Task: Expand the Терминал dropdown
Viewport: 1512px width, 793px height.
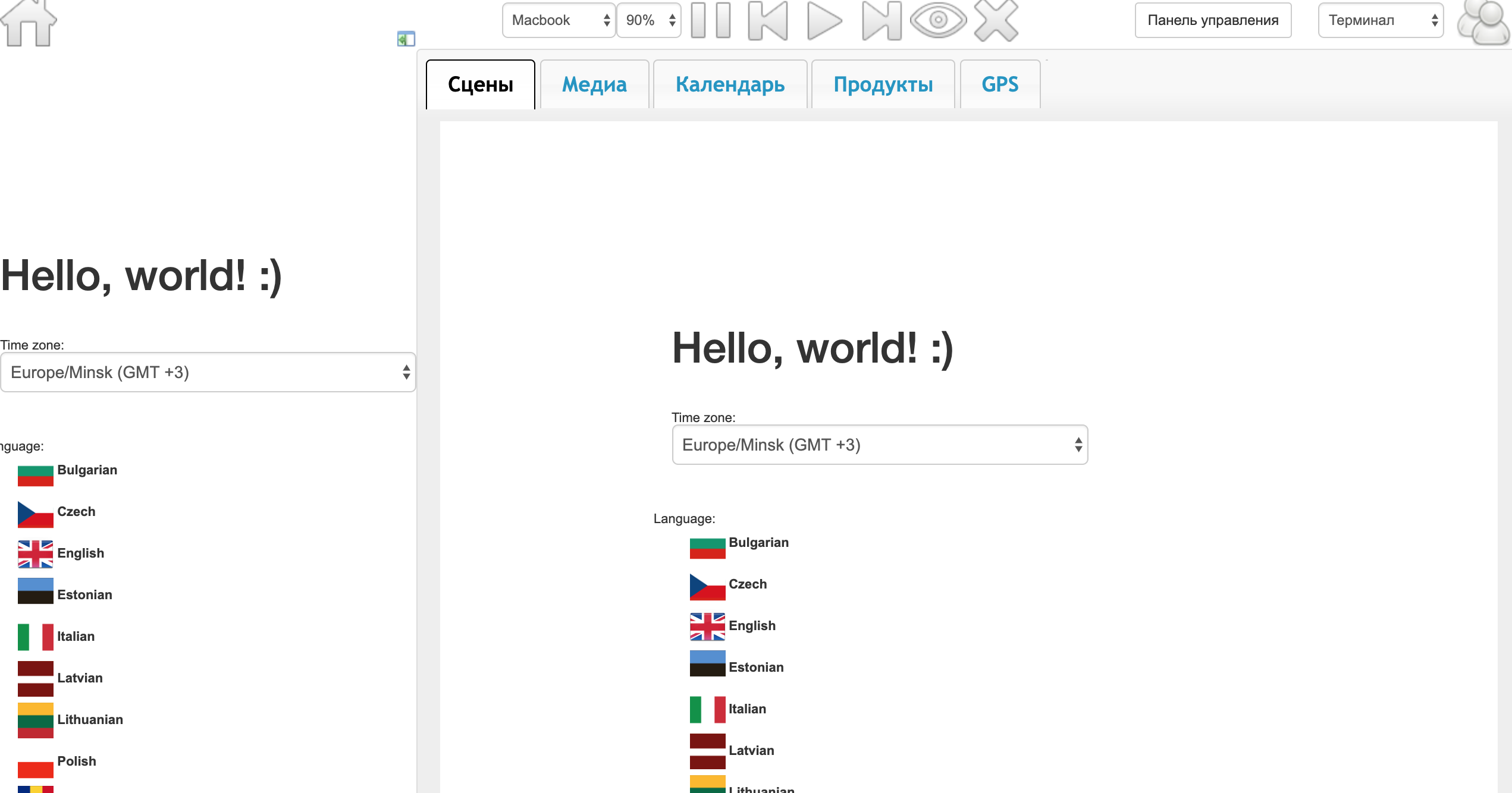Action: 1381,20
